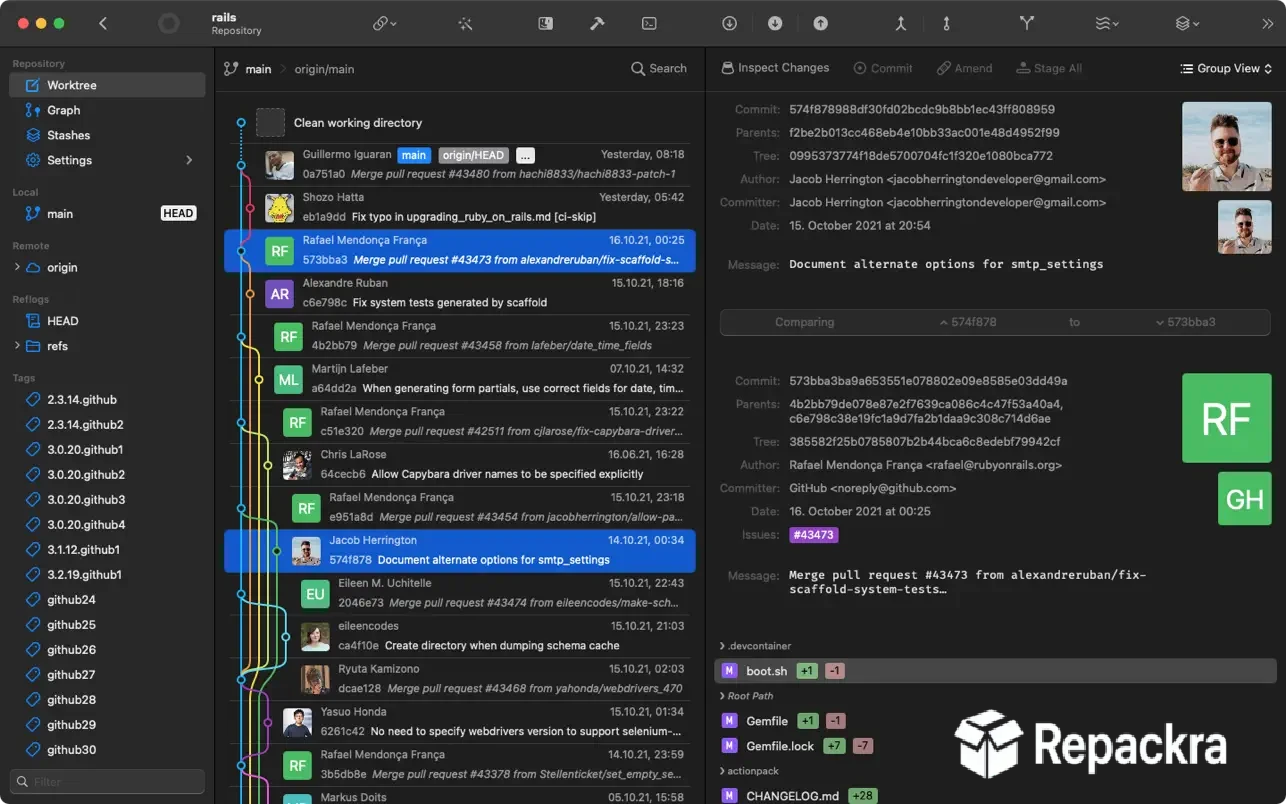Image resolution: width=1286 pixels, height=804 pixels.
Task: Click the push up-arrow icon
Action: pyautogui.click(x=820, y=23)
